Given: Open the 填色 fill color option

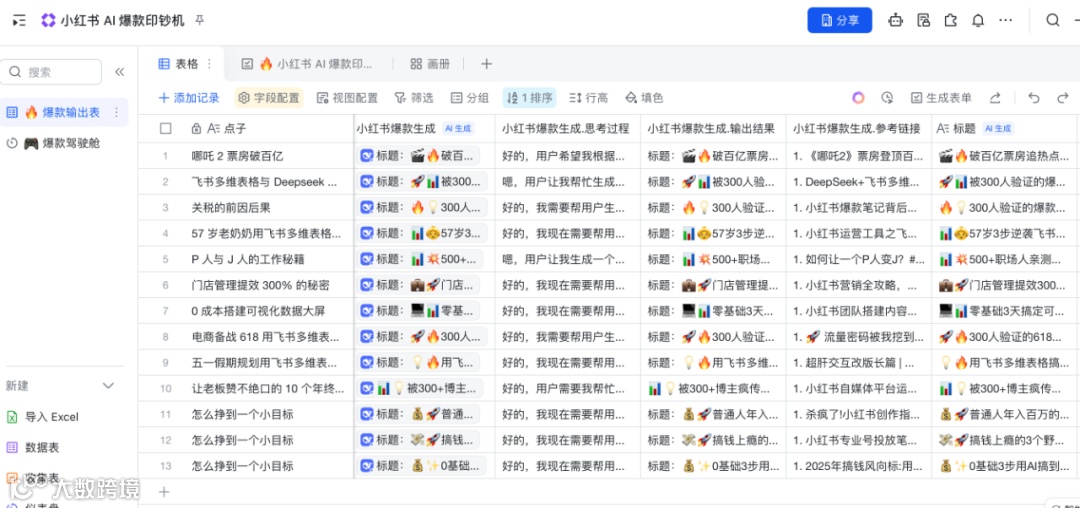Looking at the screenshot, I should pyautogui.click(x=643, y=98).
